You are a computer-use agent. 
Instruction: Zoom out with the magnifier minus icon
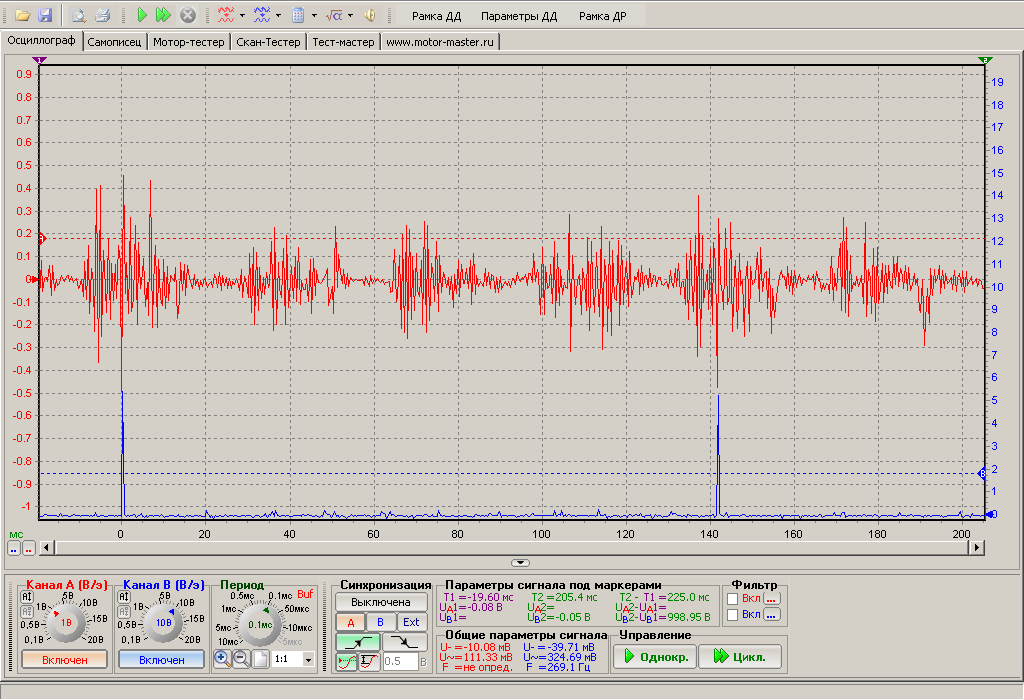tap(241, 659)
